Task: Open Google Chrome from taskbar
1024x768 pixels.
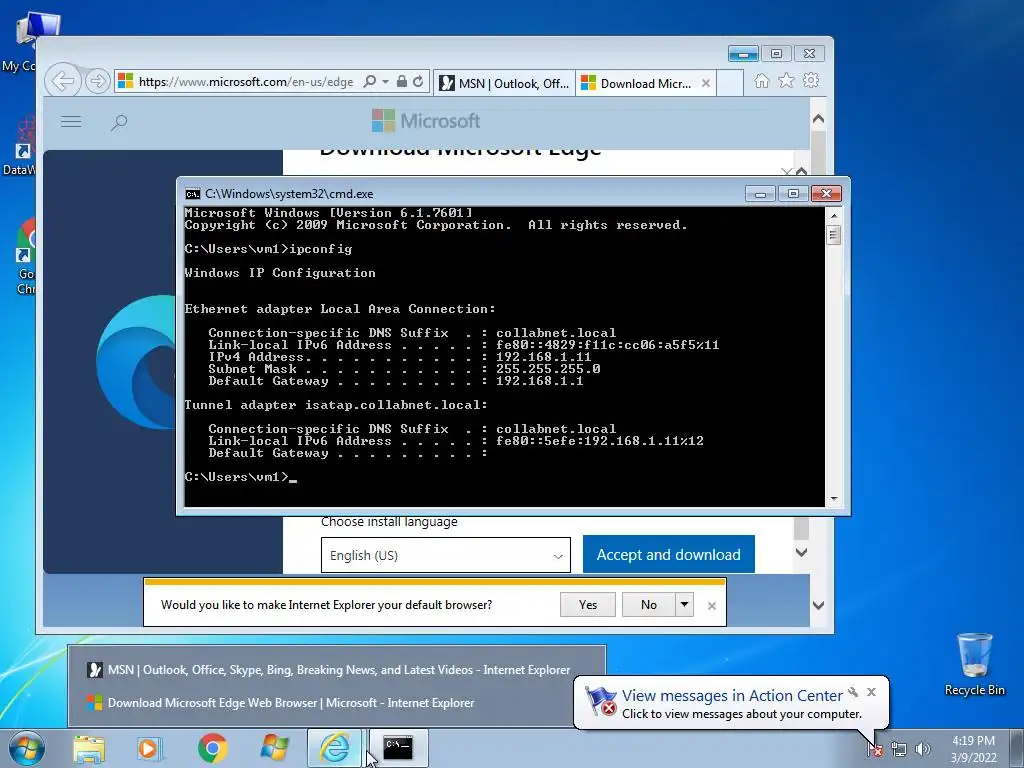Action: 212,748
